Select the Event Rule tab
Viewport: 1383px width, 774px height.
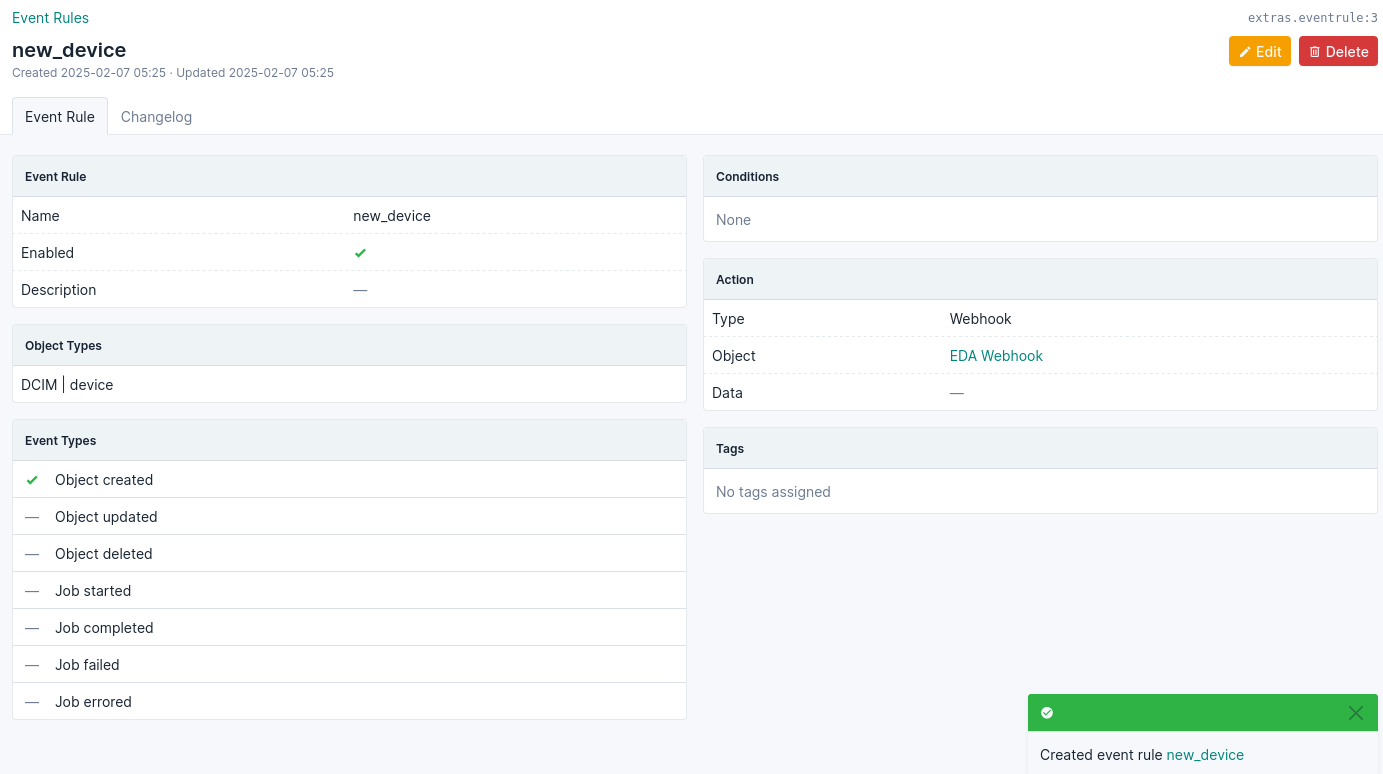click(x=60, y=117)
